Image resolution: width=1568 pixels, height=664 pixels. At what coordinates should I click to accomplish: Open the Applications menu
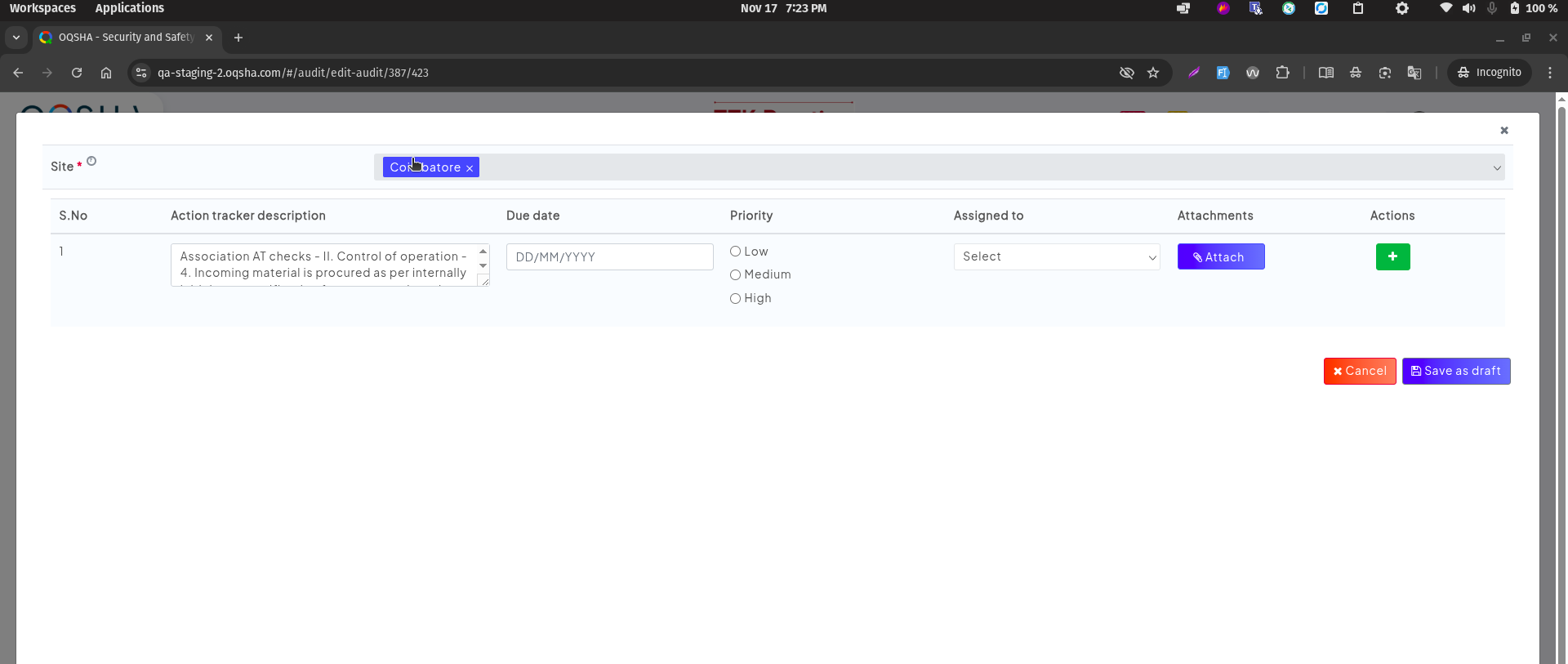point(129,8)
